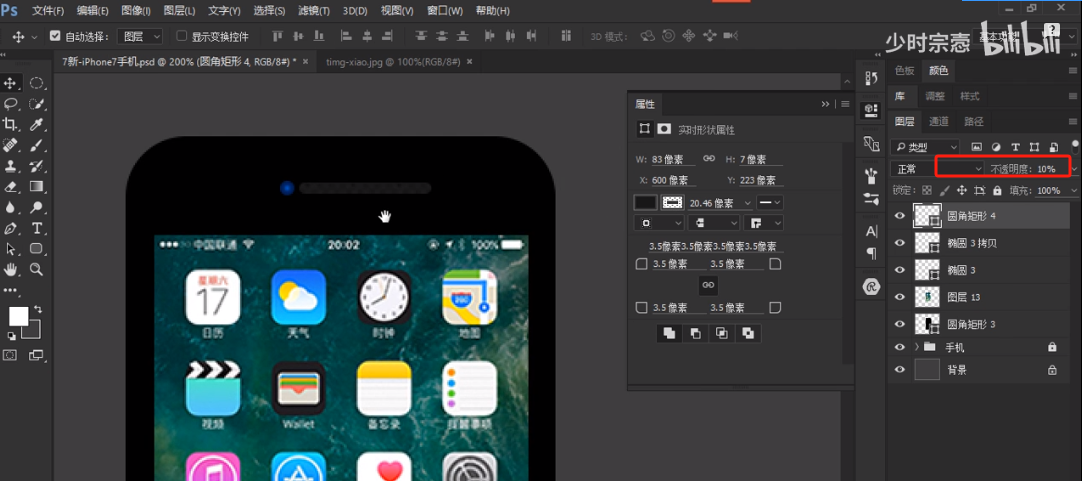
Task: Select the Lasso tool
Action: pyautogui.click(x=11, y=104)
